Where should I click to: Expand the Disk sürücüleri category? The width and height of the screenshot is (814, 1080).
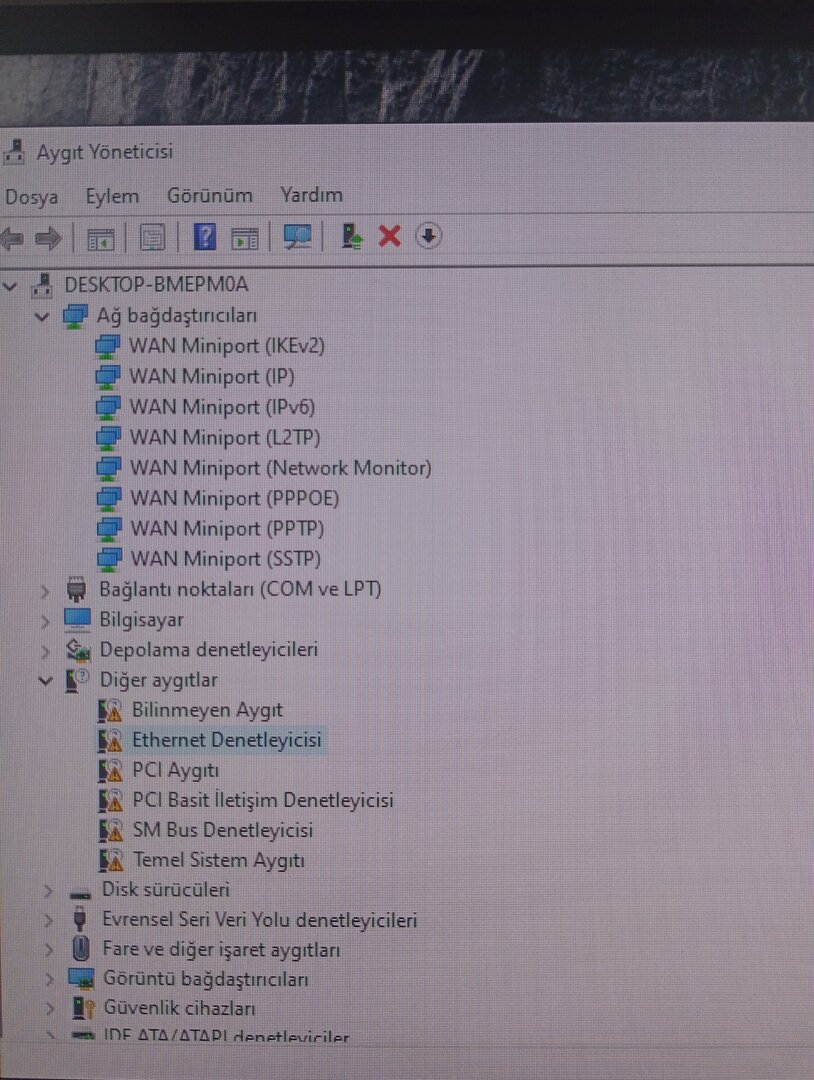click(x=48, y=891)
